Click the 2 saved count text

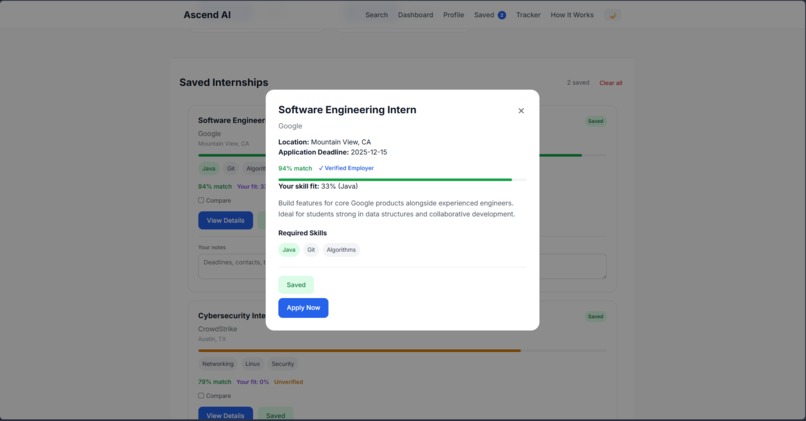[x=578, y=83]
